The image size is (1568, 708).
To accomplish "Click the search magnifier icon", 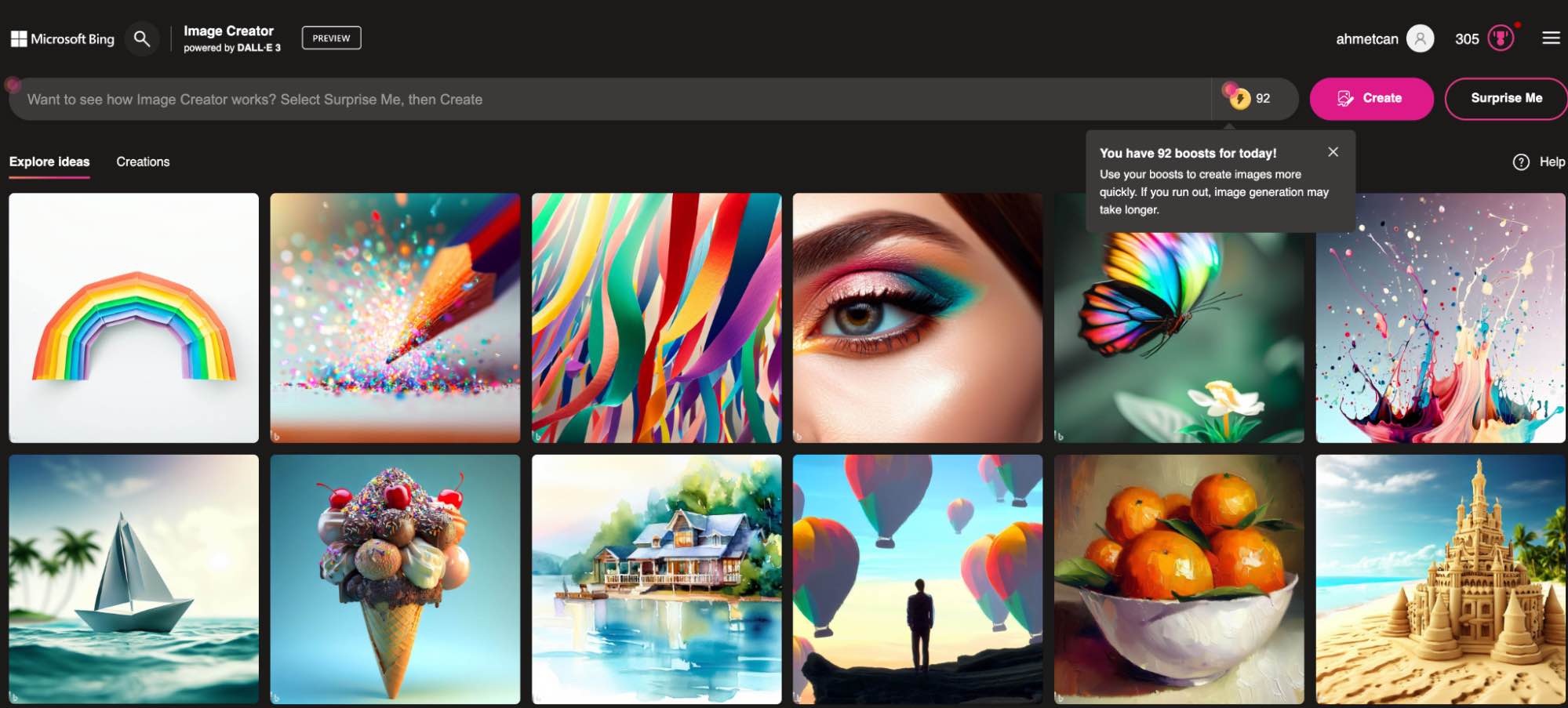I will [x=142, y=38].
